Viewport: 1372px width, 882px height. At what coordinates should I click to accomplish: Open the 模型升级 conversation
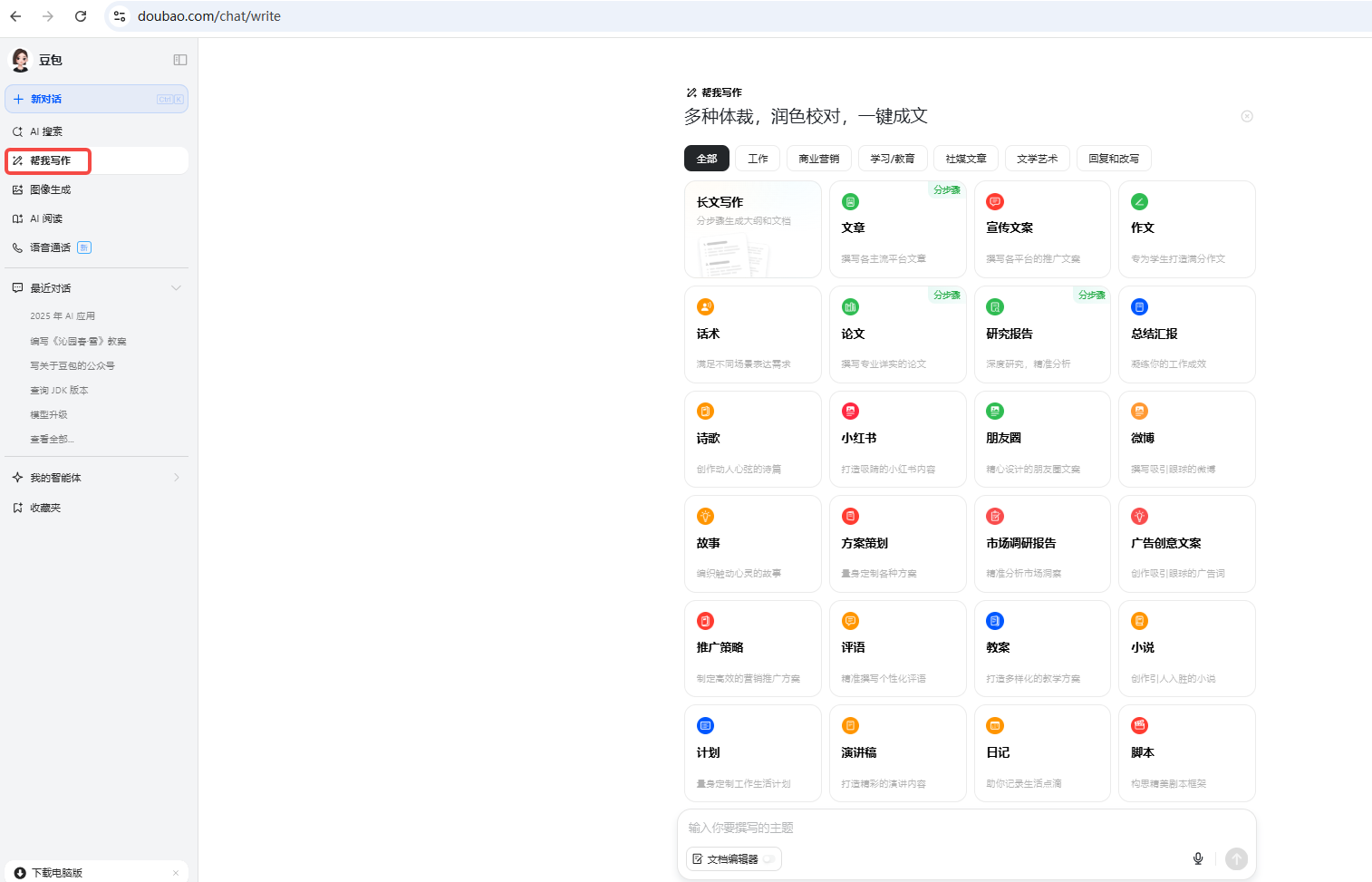coord(49,415)
